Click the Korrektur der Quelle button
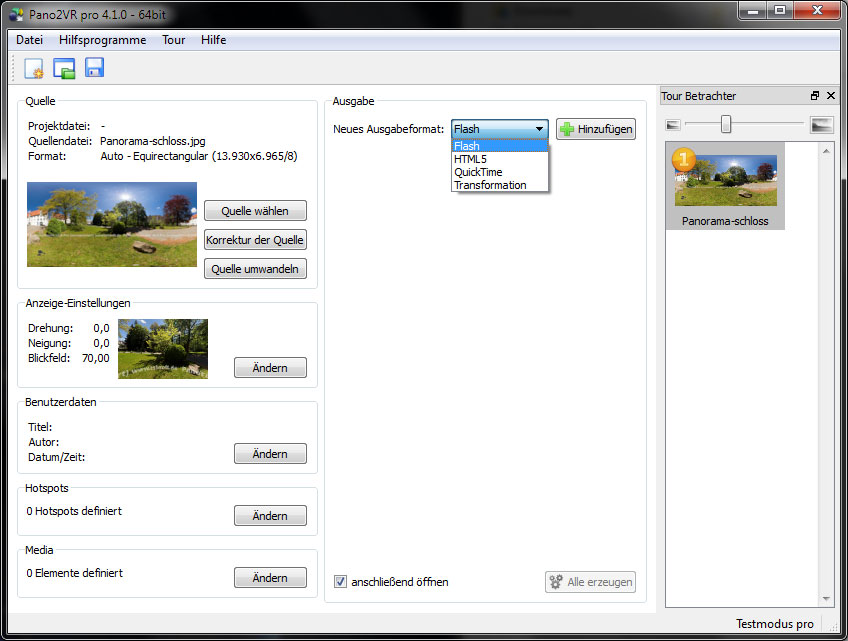This screenshot has width=848, height=641. (x=255, y=240)
